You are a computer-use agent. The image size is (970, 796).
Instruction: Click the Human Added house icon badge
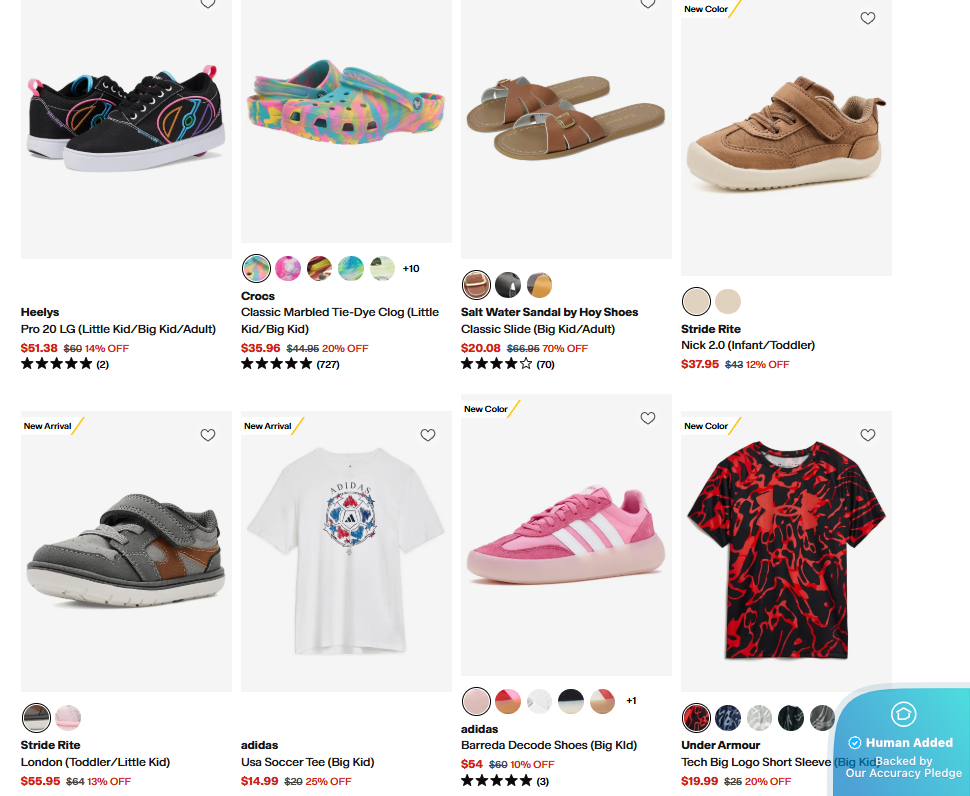(x=903, y=714)
